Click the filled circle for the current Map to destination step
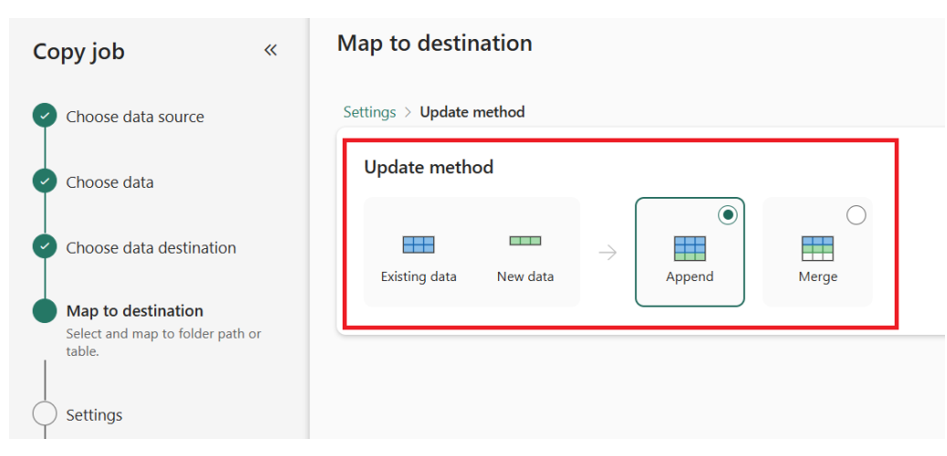Screen dimensions: 947x456 coord(45,311)
